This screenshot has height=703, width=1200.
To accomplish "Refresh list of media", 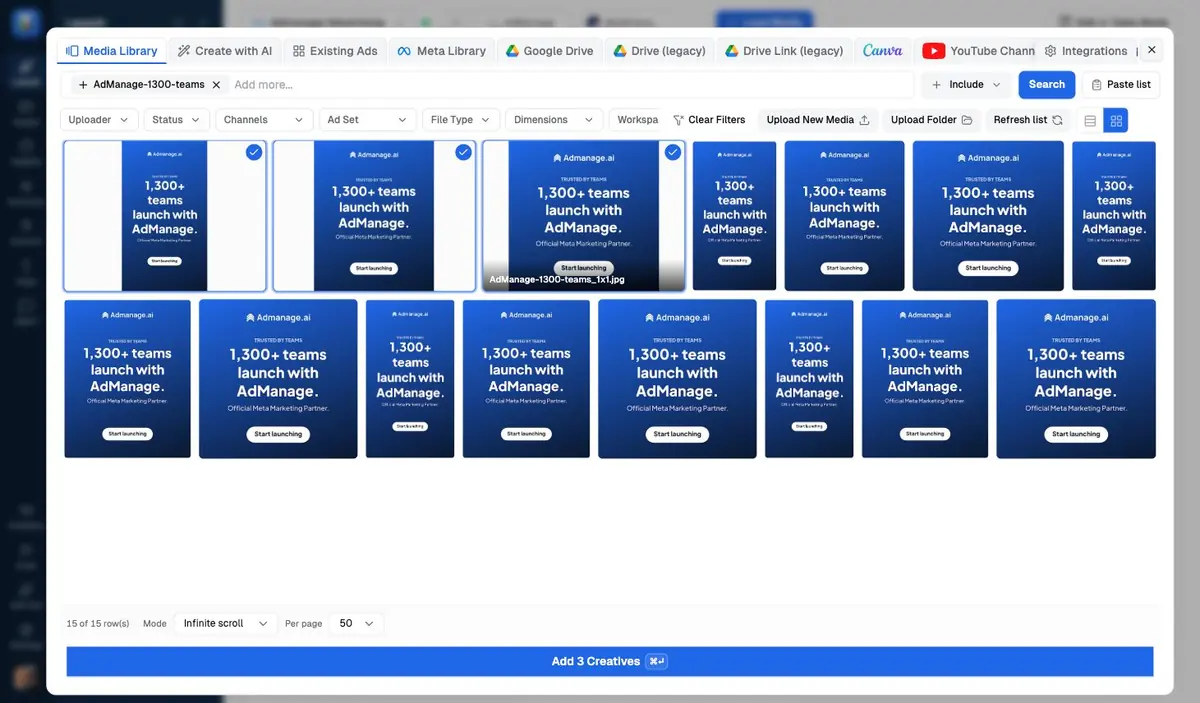I will point(1028,120).
